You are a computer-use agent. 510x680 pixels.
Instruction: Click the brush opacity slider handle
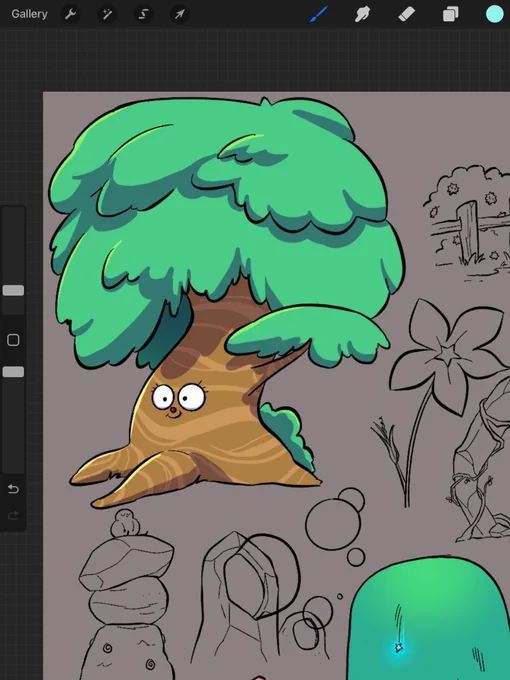tap(13, 372)
